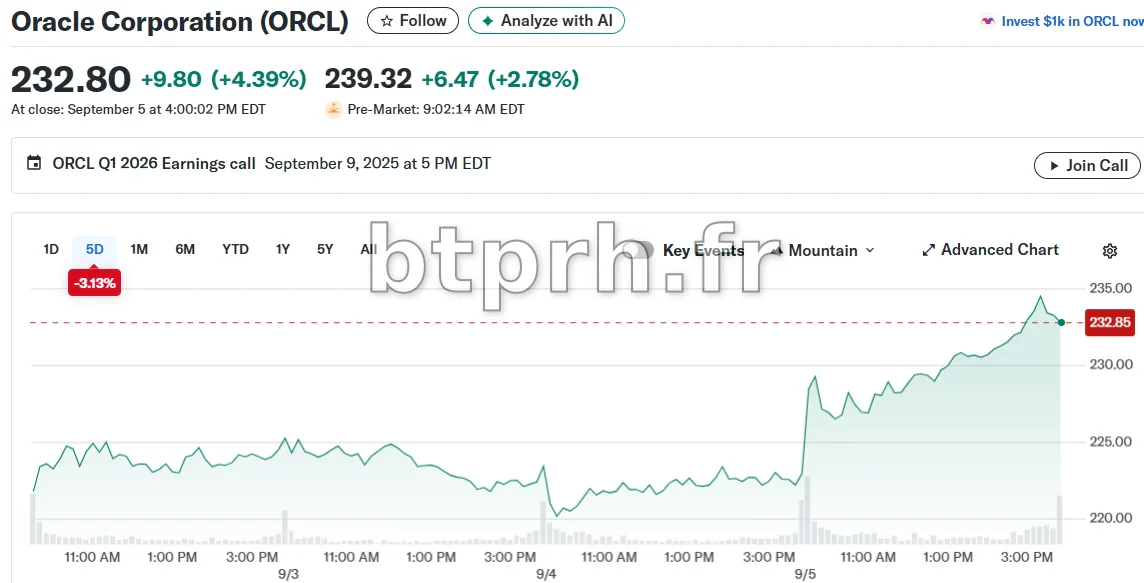Show the YTD chart range
Screen dimensions: 1144x583
tap(235, 249)
